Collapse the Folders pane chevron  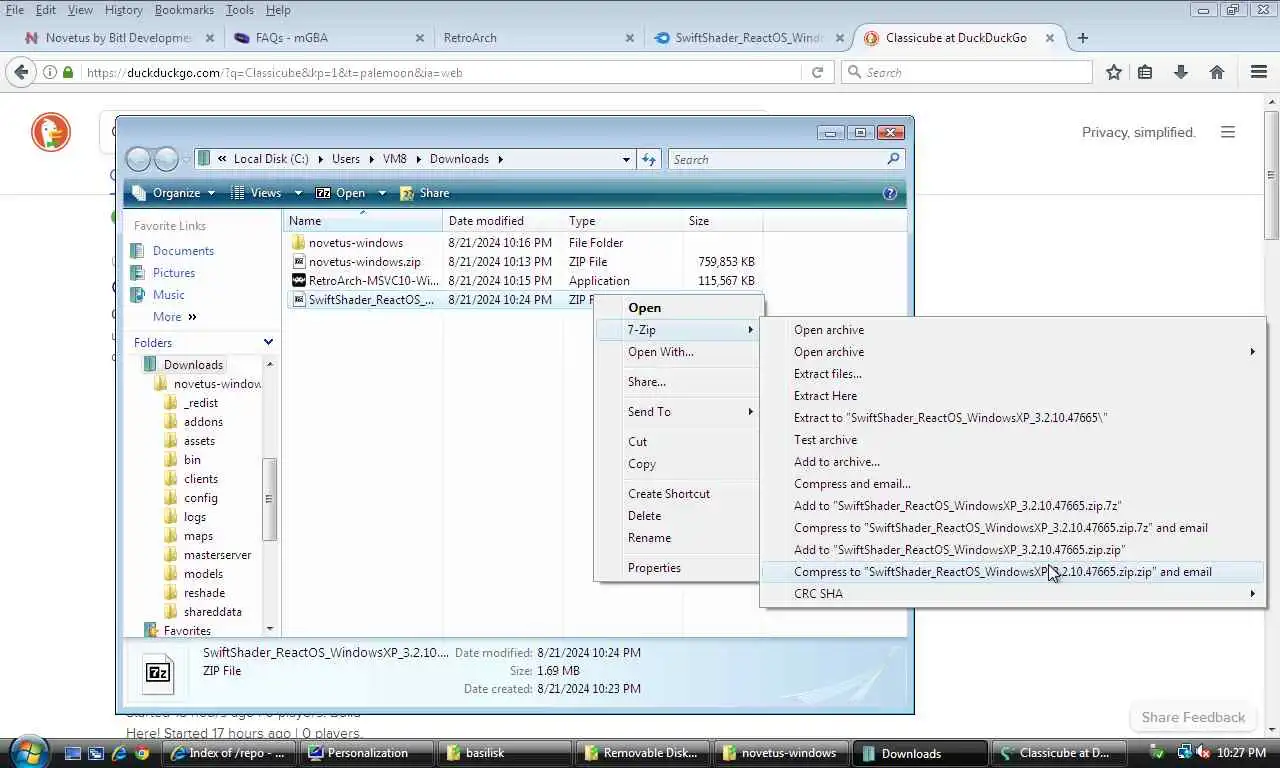268,342
